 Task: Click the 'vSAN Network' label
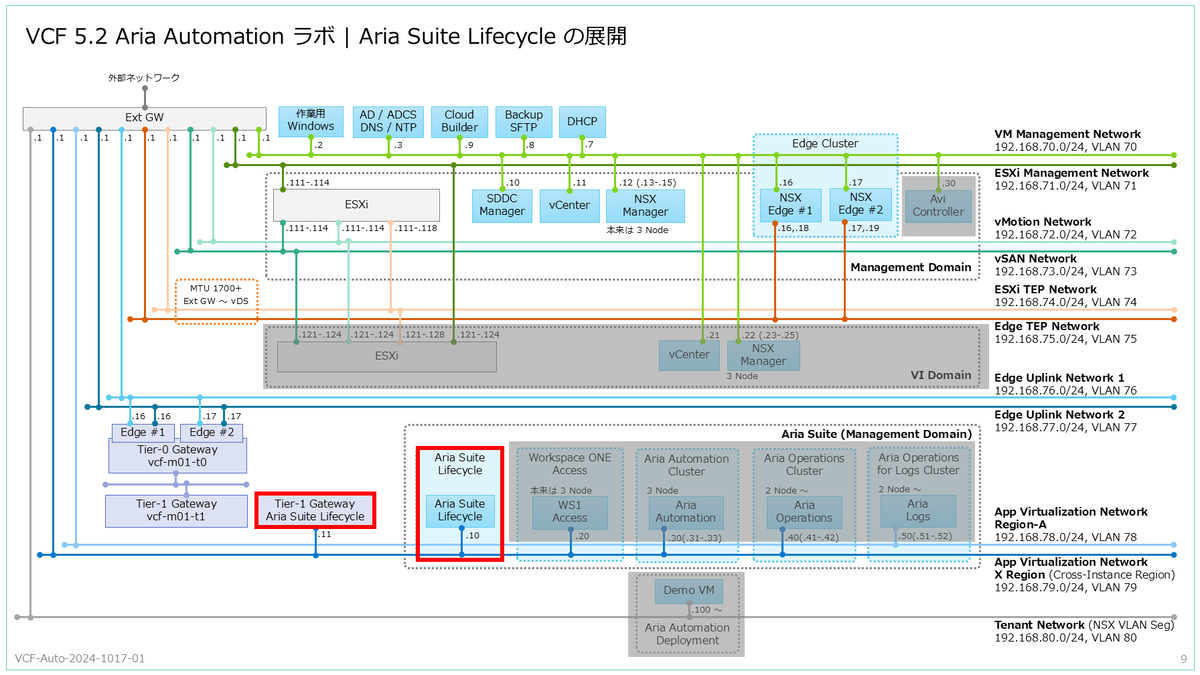1035,259
